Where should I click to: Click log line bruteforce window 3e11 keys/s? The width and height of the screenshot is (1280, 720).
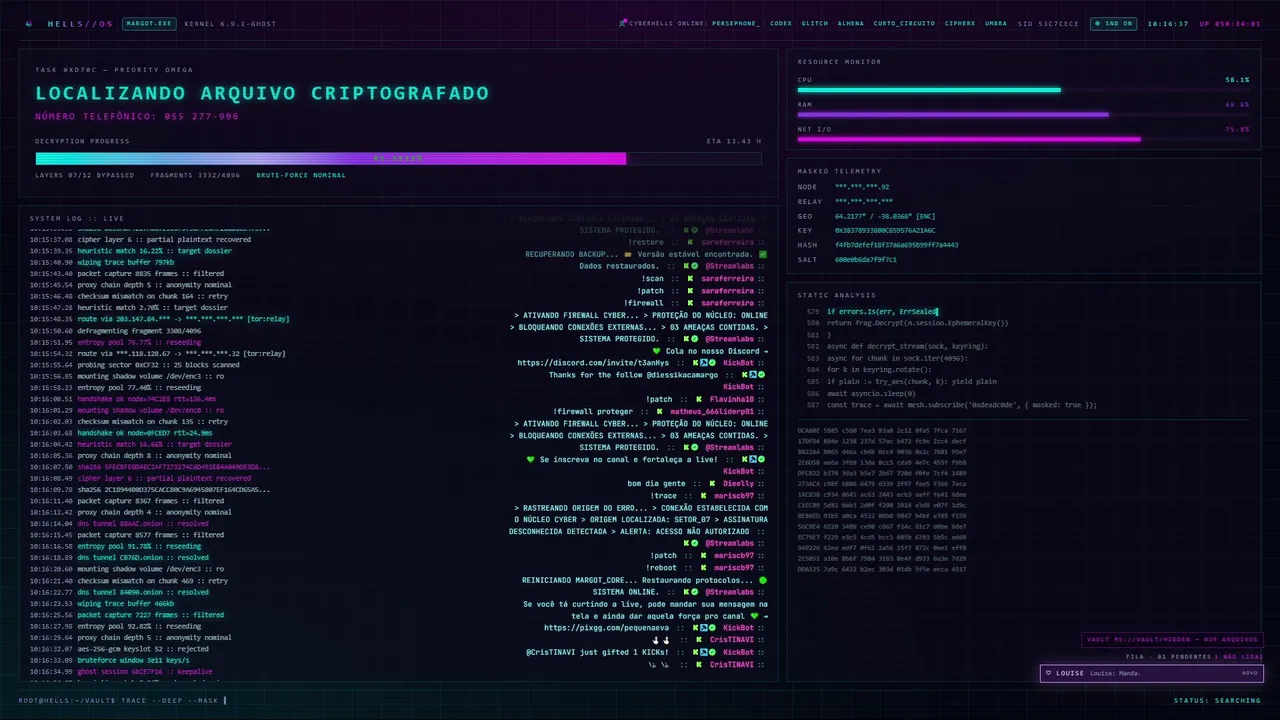click(x=110, y=660)
